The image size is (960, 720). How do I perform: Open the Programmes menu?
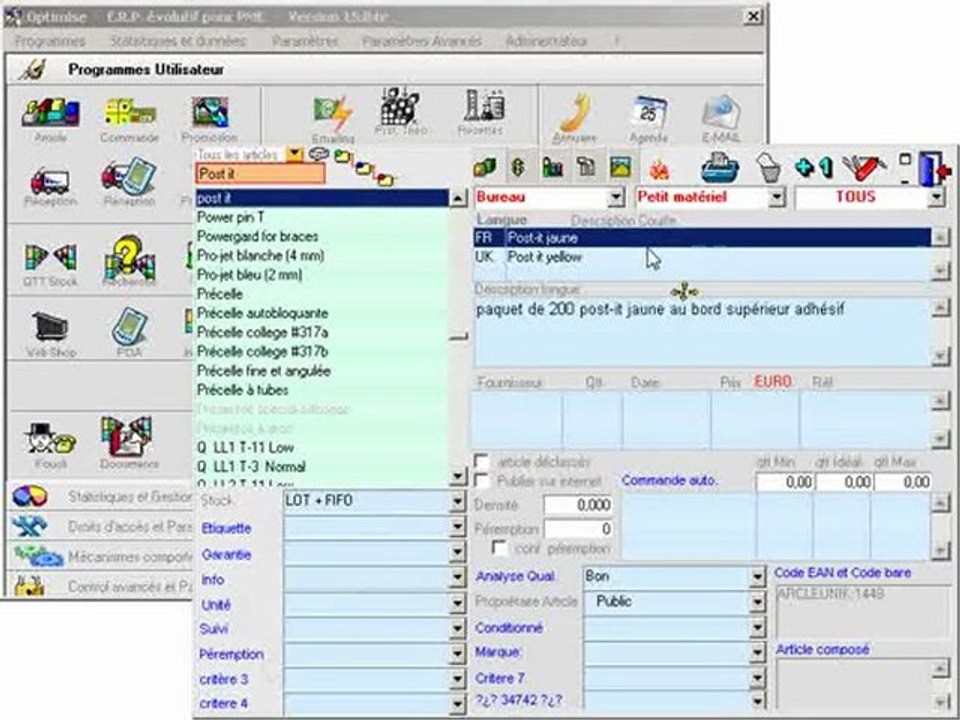pyautogui.click(x=50, y=41)
